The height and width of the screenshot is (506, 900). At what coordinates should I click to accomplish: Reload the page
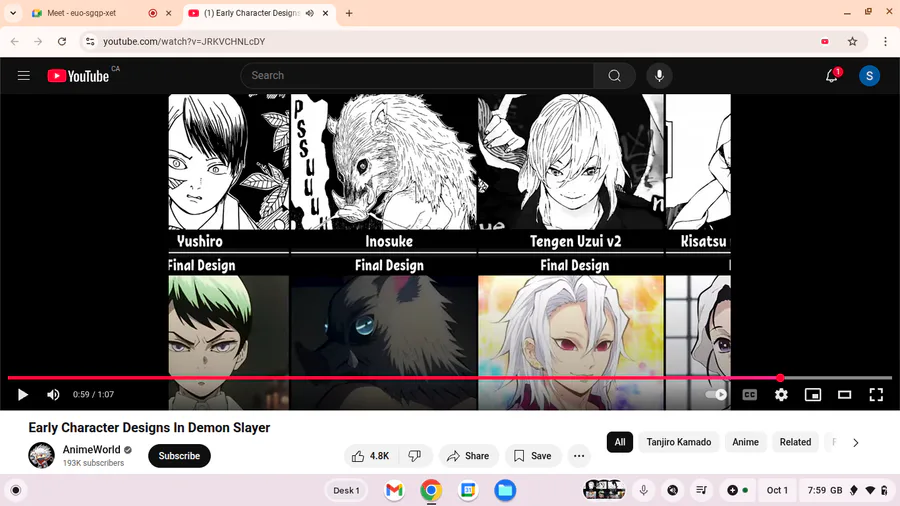pyautogui.click(x=62, y=41)
